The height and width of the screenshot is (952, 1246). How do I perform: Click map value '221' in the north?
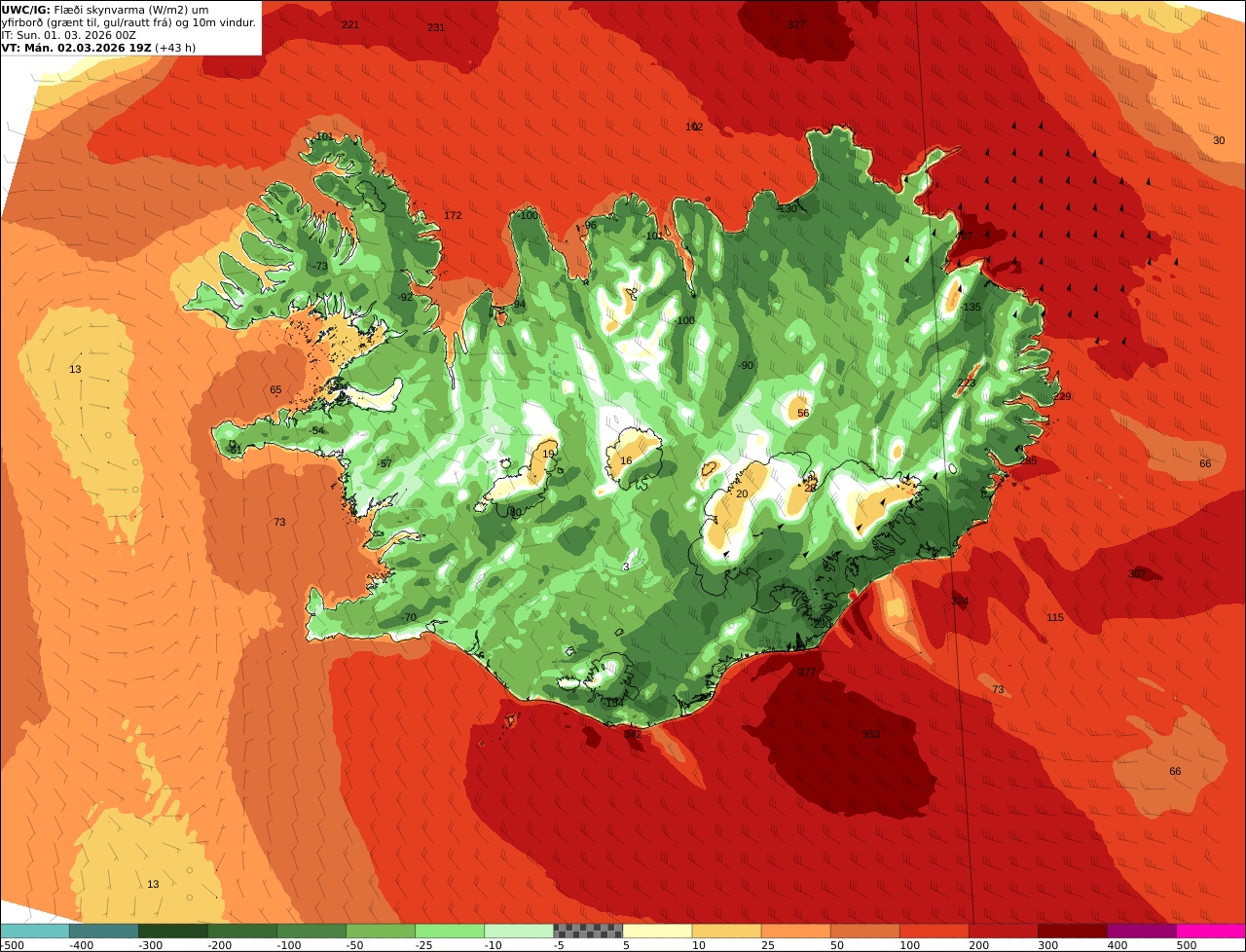(x=350, y=24)
